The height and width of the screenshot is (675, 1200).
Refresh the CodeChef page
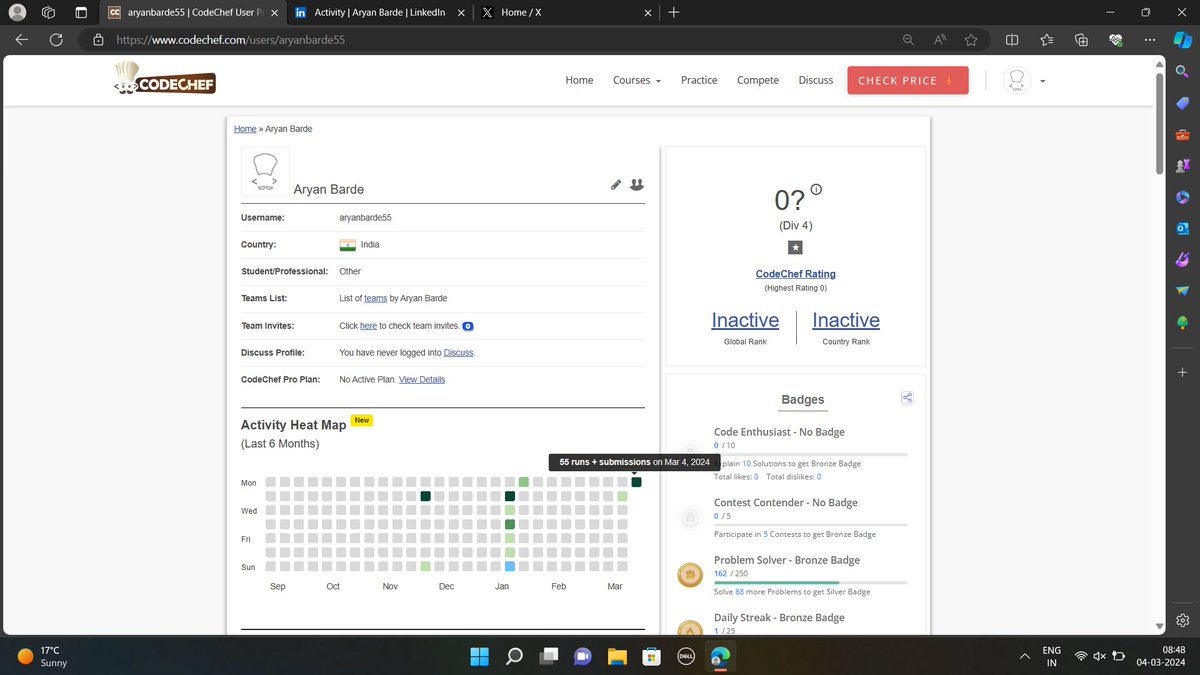pos(56,40)
